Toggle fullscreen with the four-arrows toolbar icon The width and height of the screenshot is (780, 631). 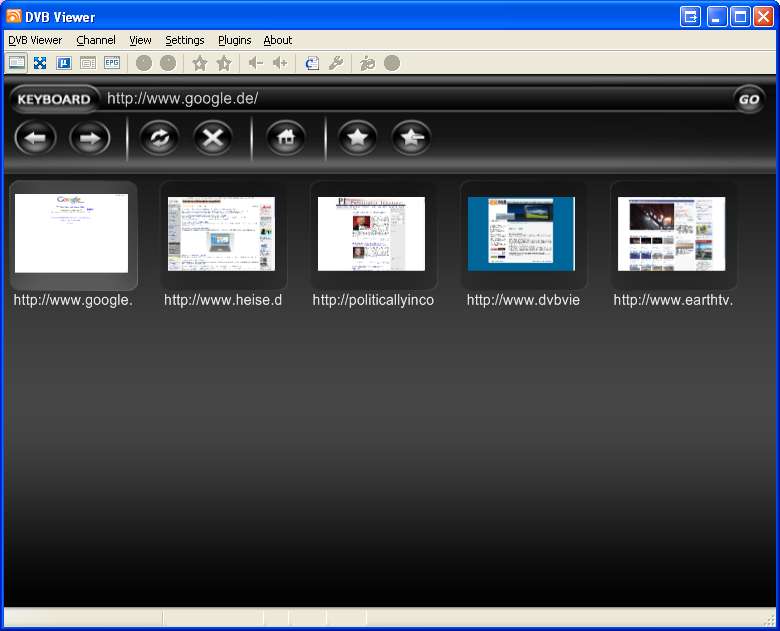point(40,63)
